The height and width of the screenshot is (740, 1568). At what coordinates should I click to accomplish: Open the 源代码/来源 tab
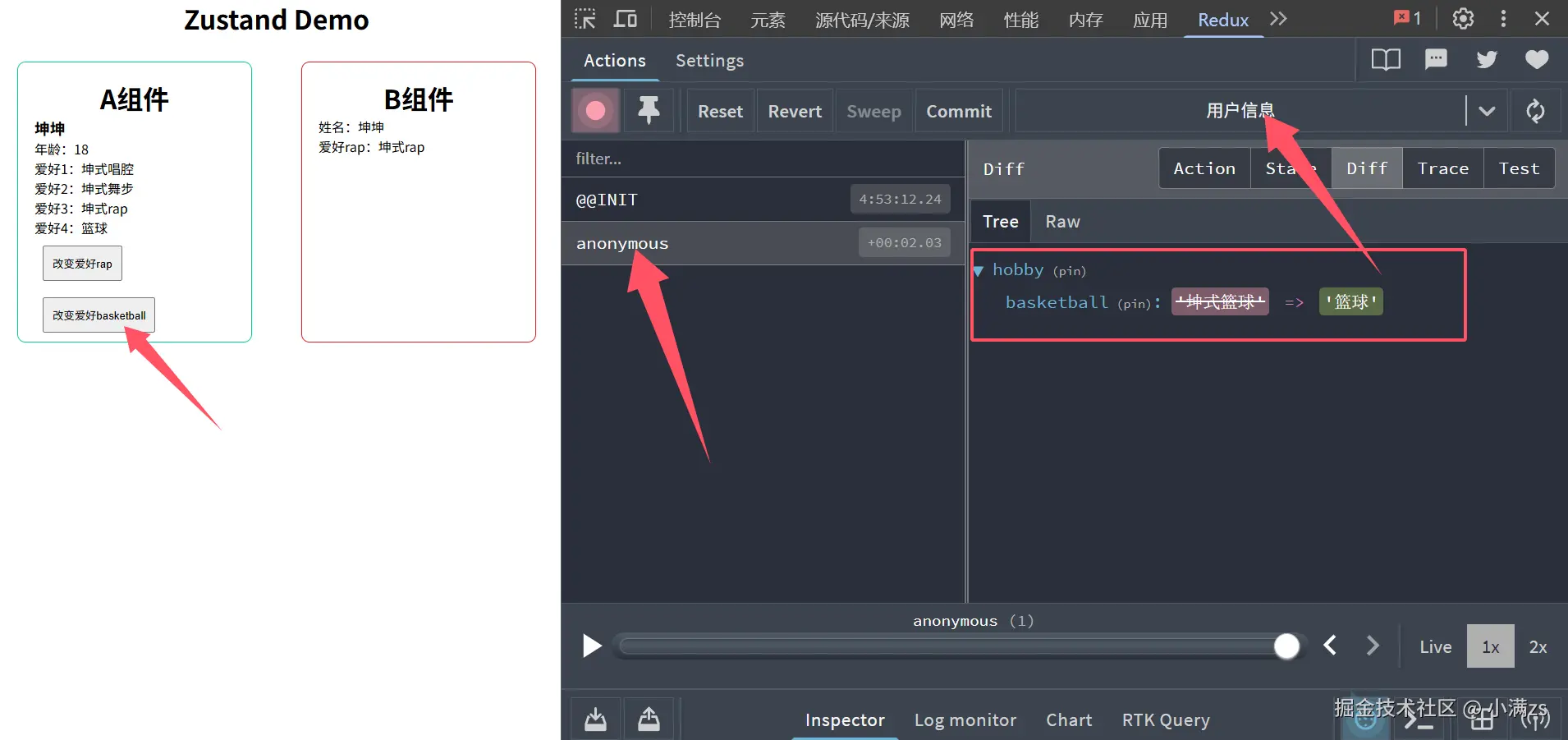862,20
